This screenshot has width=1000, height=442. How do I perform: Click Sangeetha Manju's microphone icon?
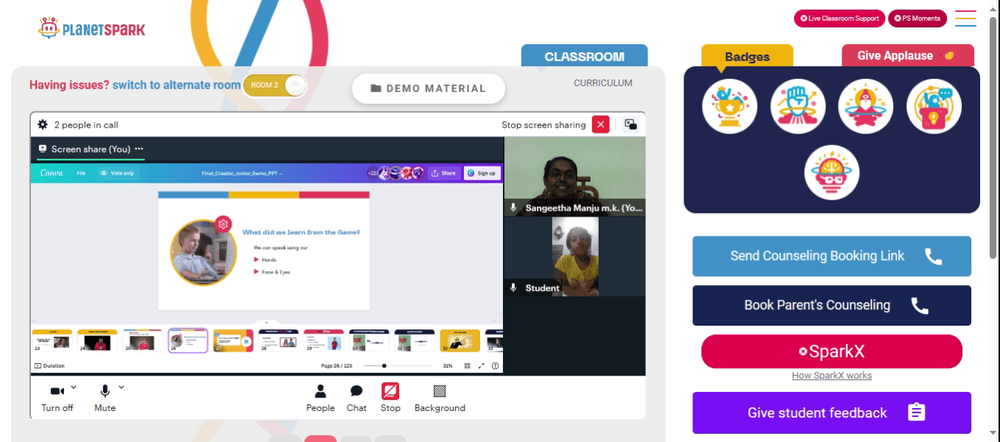[x=513, y=208]
